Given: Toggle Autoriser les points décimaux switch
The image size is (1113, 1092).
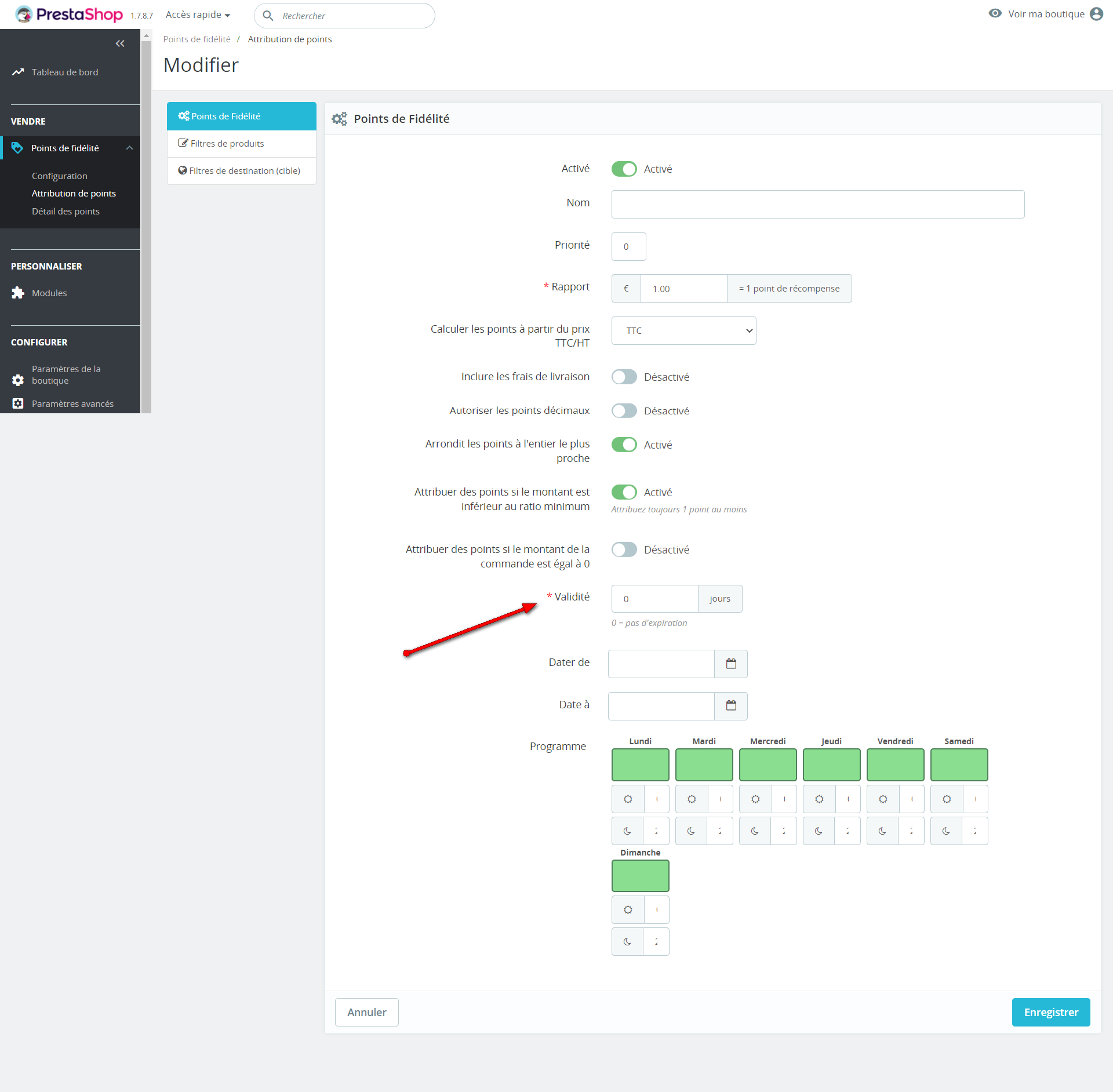Looking at the screenshot, I should click(x=624, y=410).
